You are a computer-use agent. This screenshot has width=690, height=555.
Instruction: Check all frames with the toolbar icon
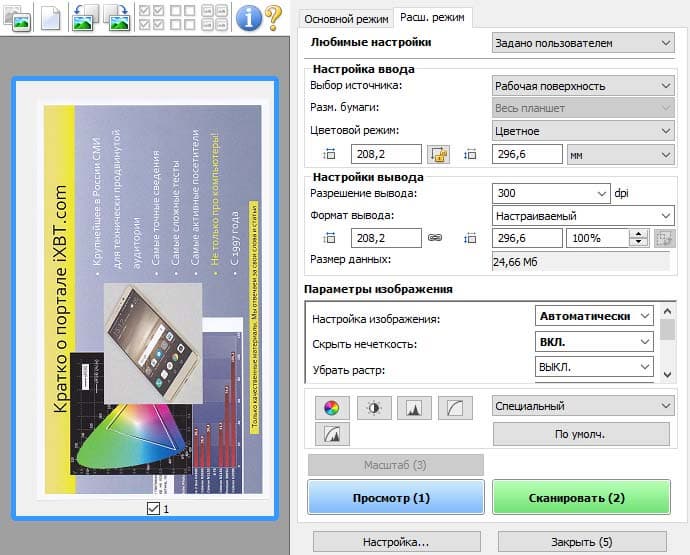tap(151, 18)
